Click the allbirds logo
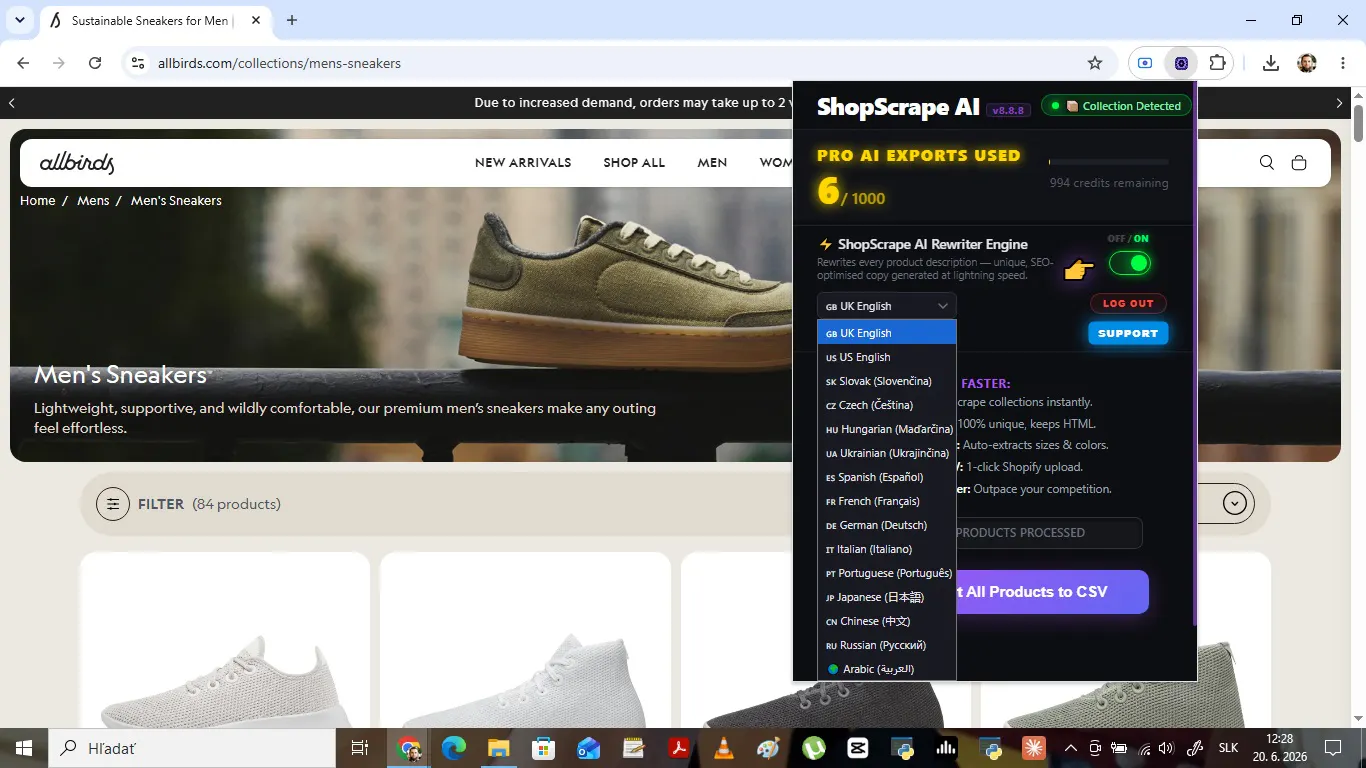 77,163
